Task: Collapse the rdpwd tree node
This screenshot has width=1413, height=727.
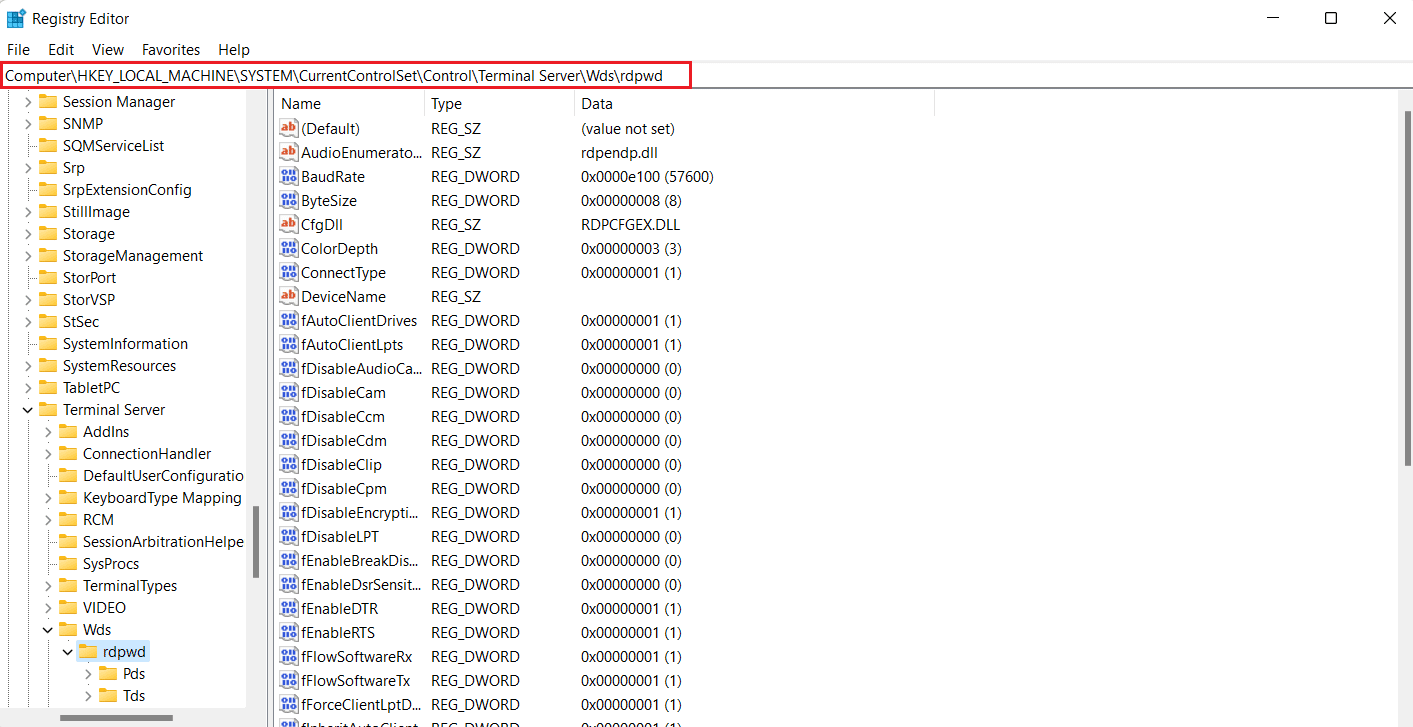Action: 68,652
